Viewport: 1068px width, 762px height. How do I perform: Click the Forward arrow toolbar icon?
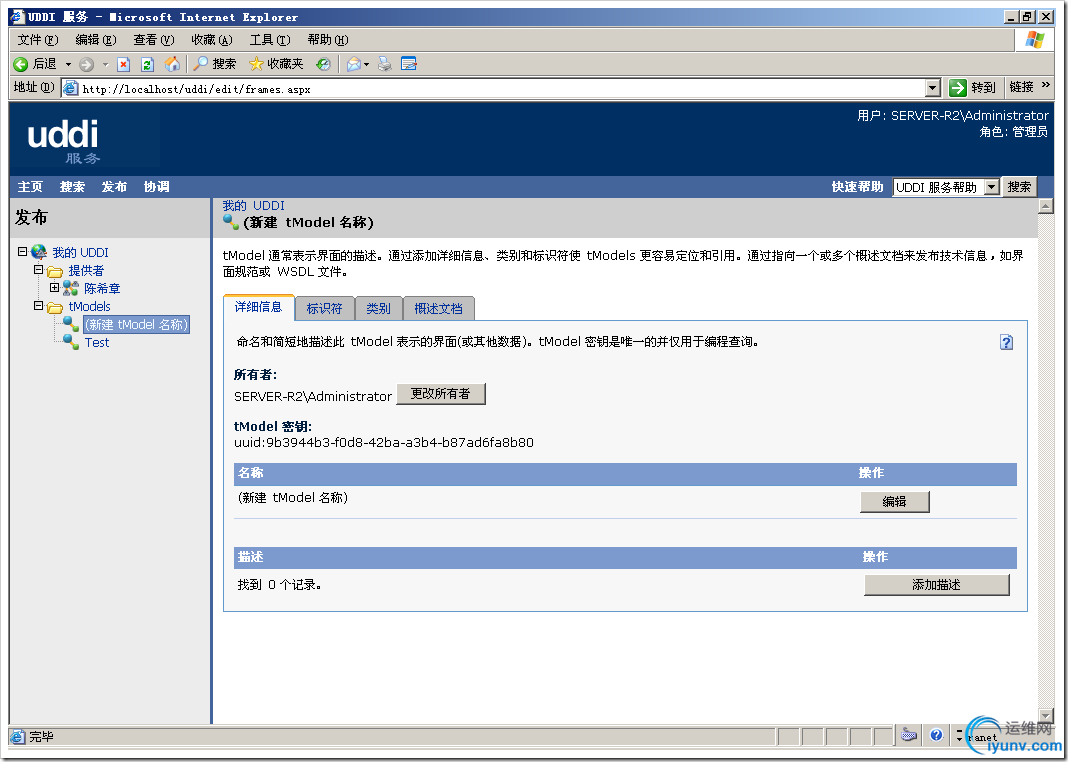coord(86,64)
